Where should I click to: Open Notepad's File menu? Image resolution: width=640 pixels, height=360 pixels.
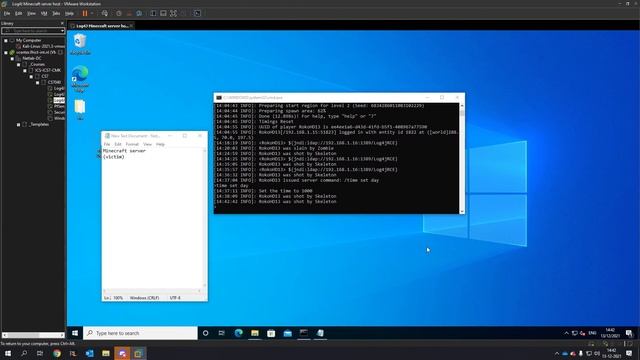click(x=107, y=144)
